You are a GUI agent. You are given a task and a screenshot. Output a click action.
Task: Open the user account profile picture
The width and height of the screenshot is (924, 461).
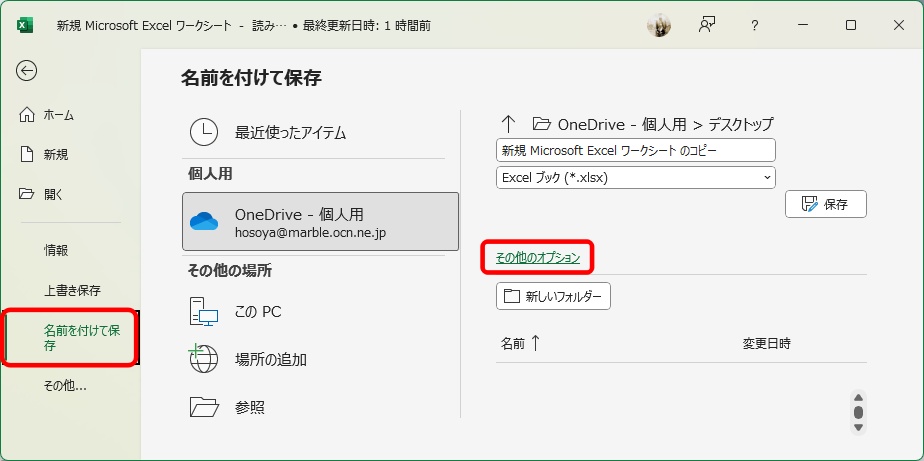(659, 26)
